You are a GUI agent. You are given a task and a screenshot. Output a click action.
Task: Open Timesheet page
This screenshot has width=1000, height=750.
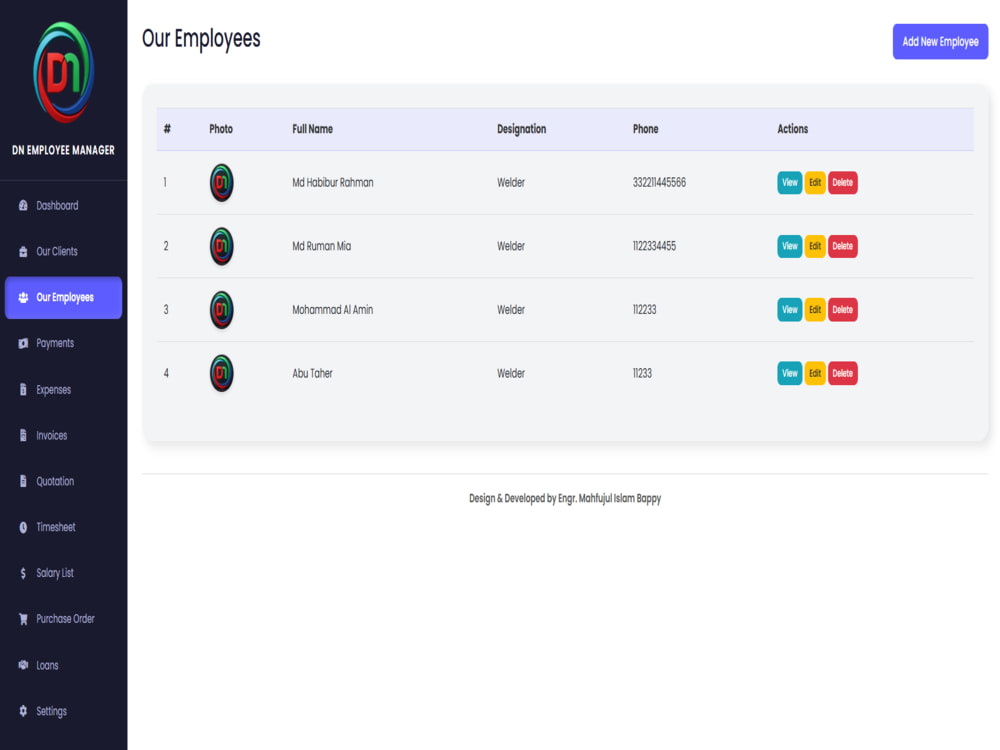click(63, 527)
